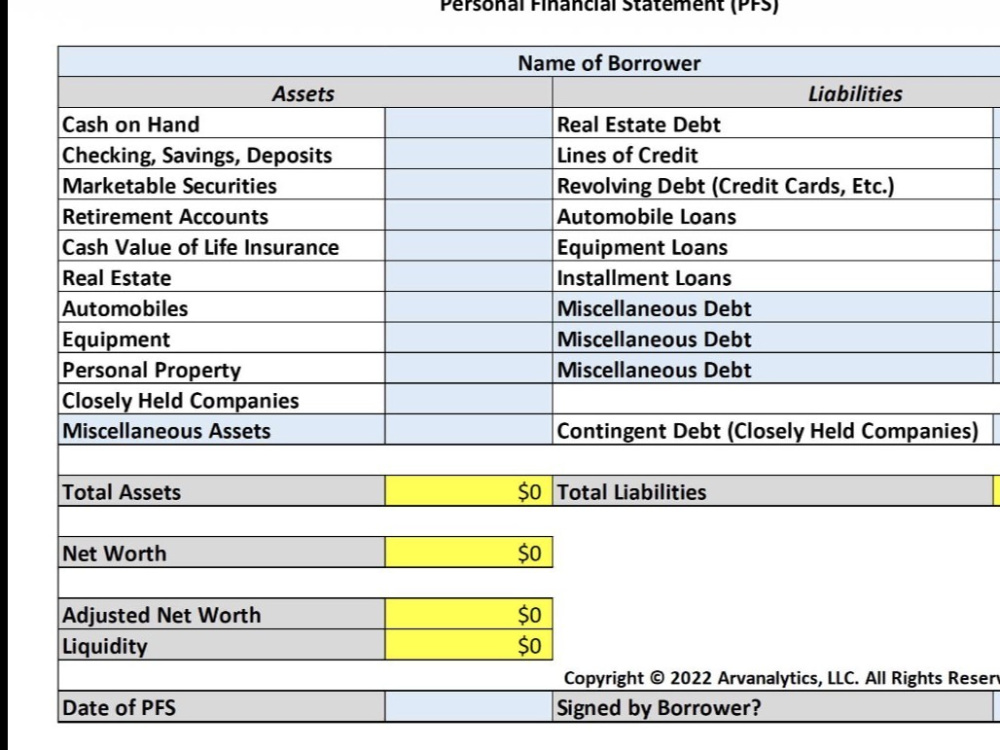This screenshot has height=750, width=1000.
Task: Click the Arvanalytics copyright notice text
Action: (782, 677)
